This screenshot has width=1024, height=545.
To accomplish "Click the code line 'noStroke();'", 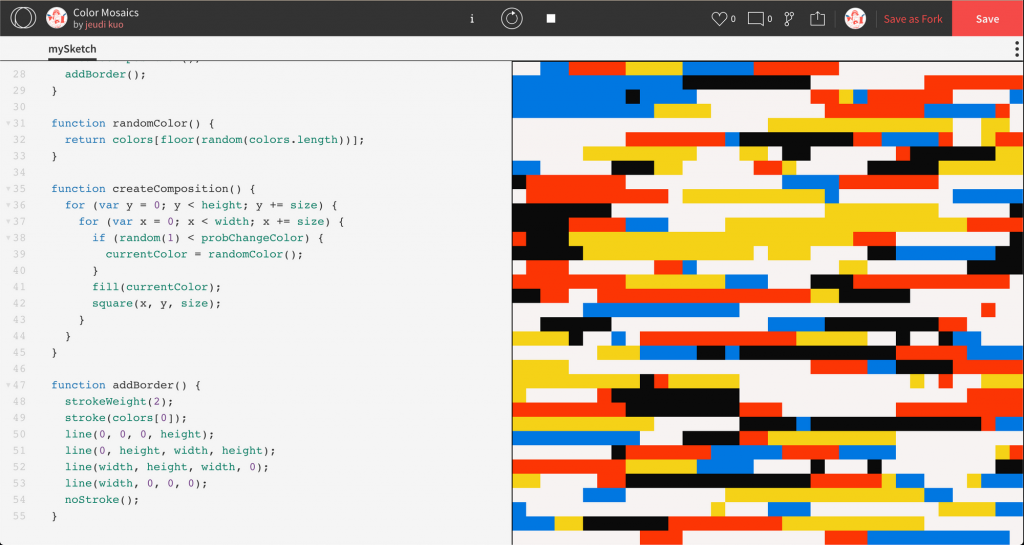I will (x=103, y=499).
